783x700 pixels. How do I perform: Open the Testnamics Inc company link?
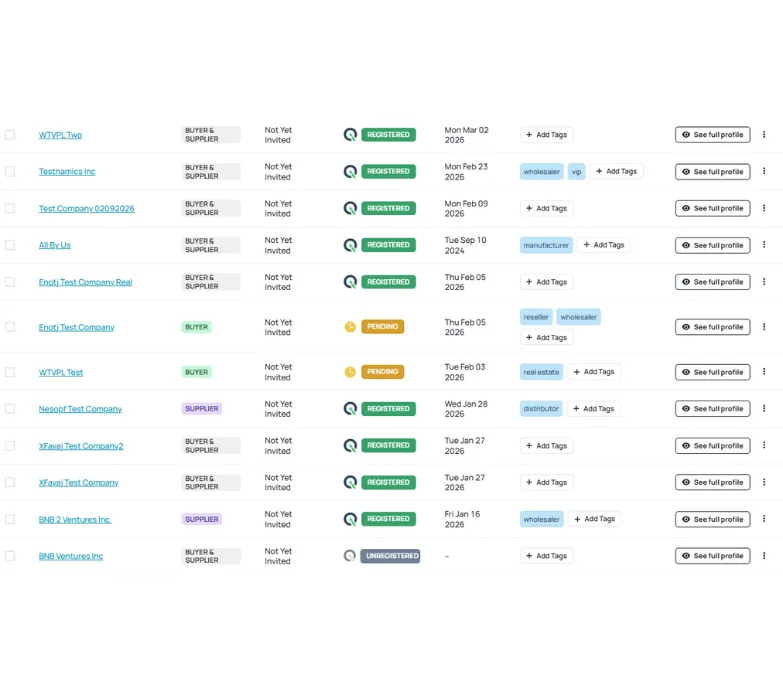point(67,171)
